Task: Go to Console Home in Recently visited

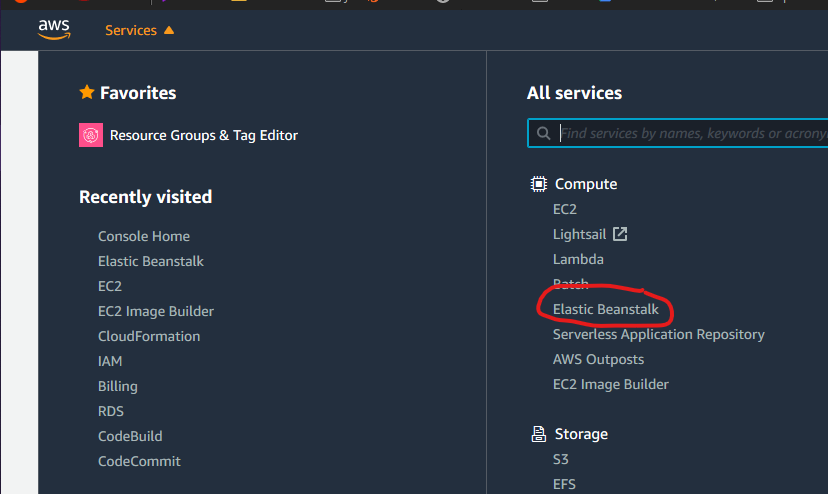Action: pos(144,236)
